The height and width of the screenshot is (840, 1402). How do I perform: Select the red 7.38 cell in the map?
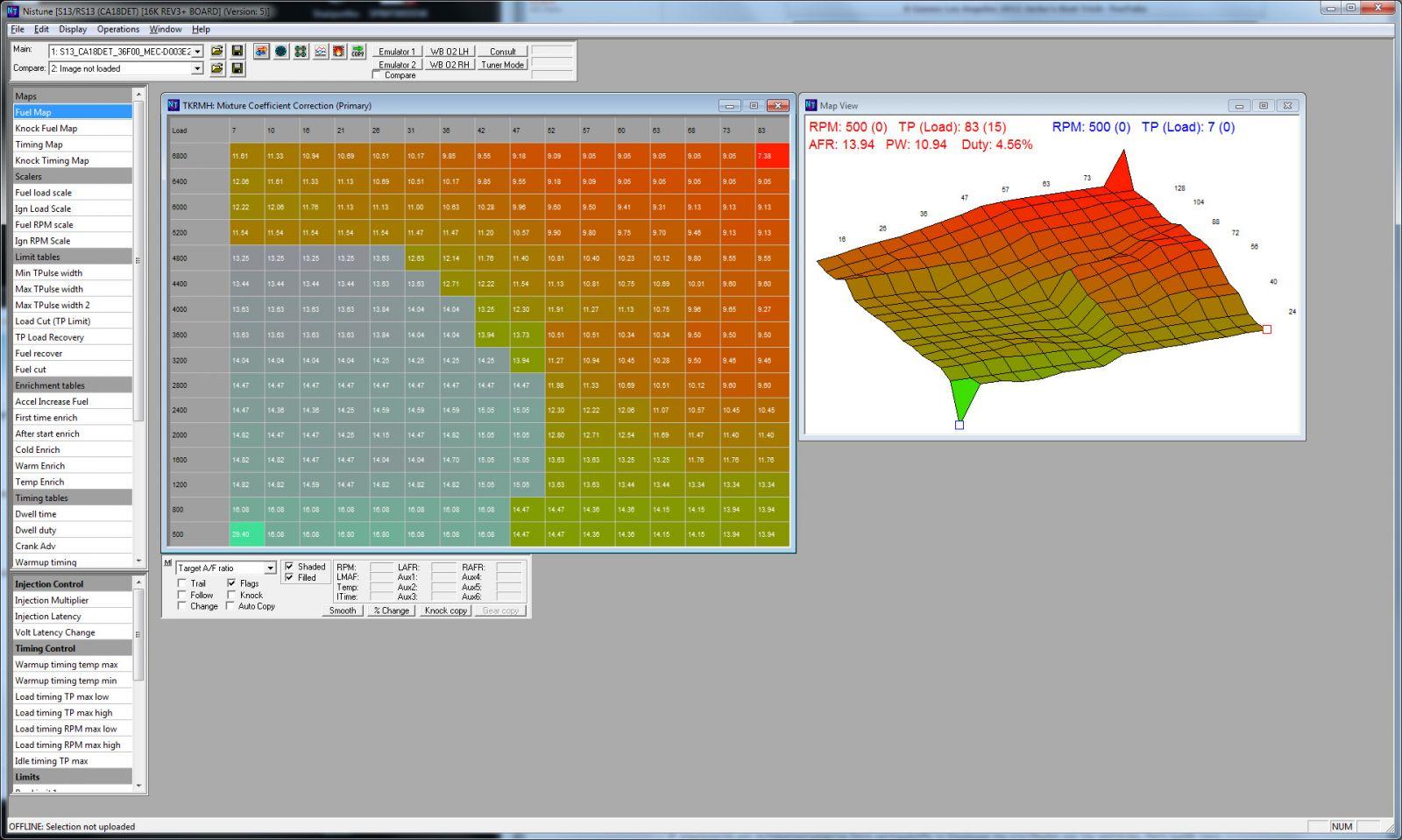point(771,156)
